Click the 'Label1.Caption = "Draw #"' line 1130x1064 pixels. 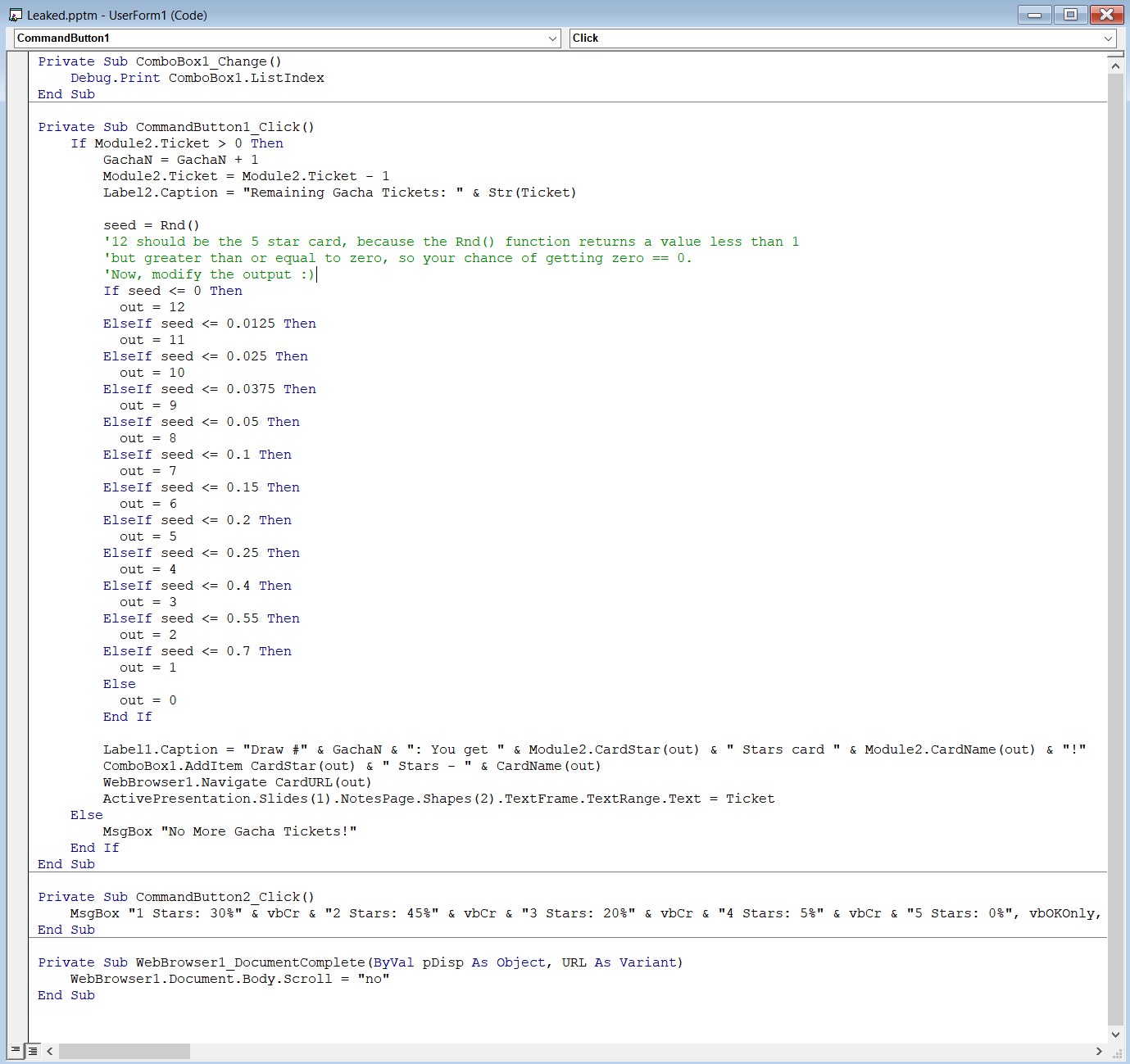pos(595,749)
